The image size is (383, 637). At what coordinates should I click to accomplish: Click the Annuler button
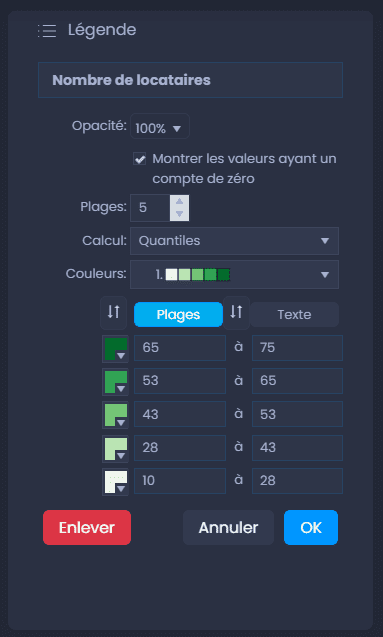[228, 528]
